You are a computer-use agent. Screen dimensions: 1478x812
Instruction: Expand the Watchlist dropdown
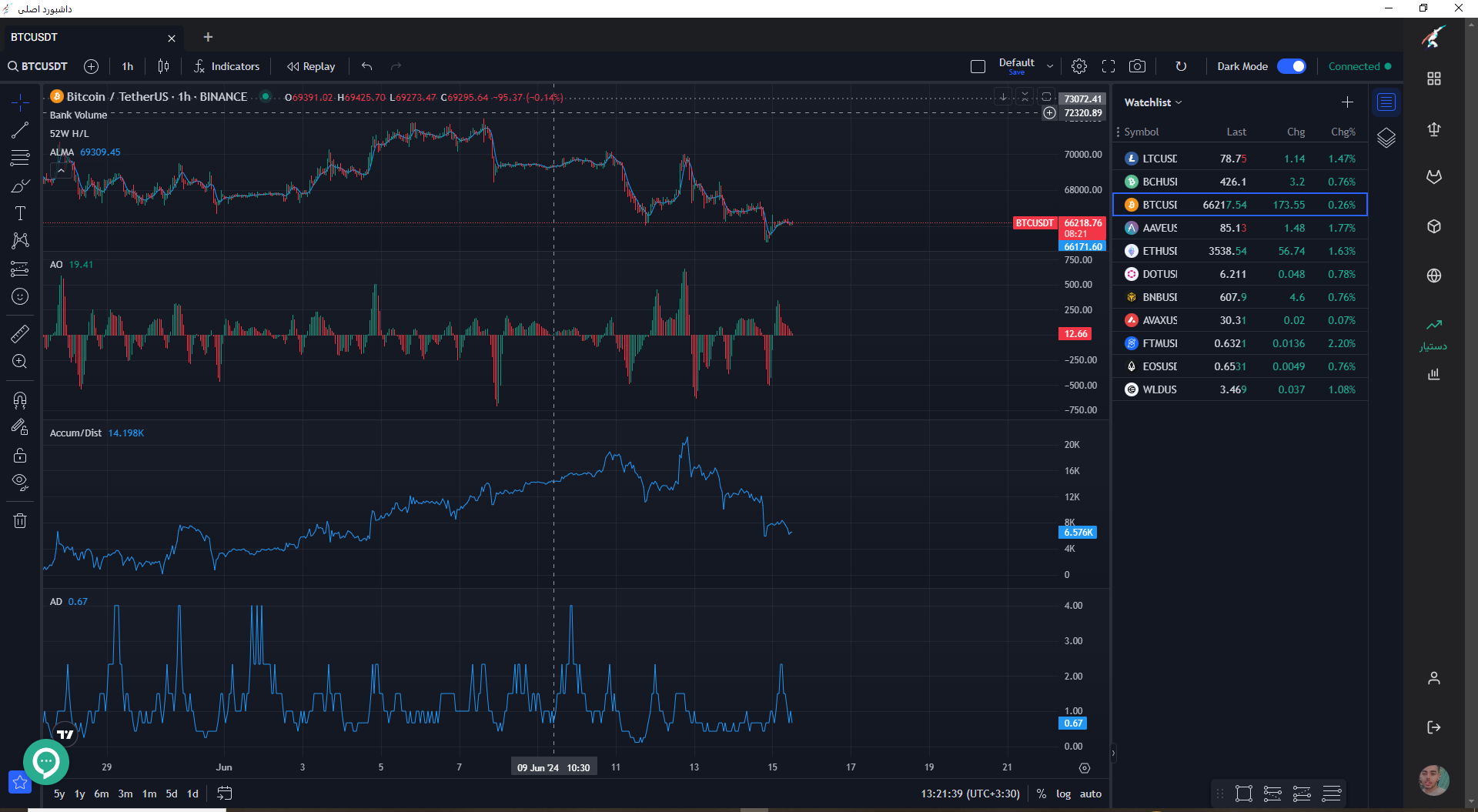click(1152, 102)
